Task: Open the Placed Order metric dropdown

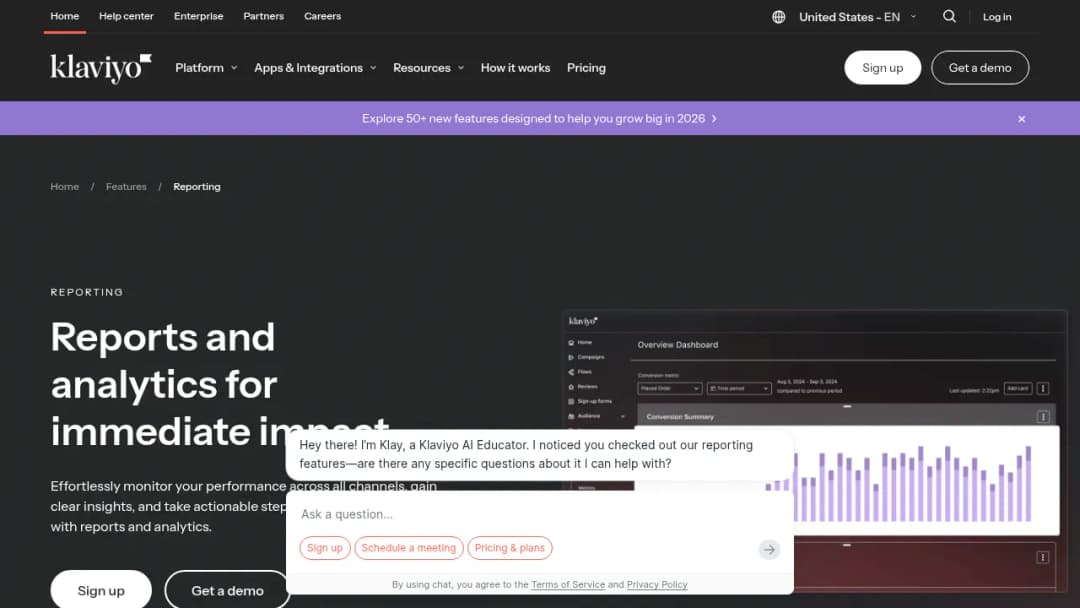Action: coord(669,388)
